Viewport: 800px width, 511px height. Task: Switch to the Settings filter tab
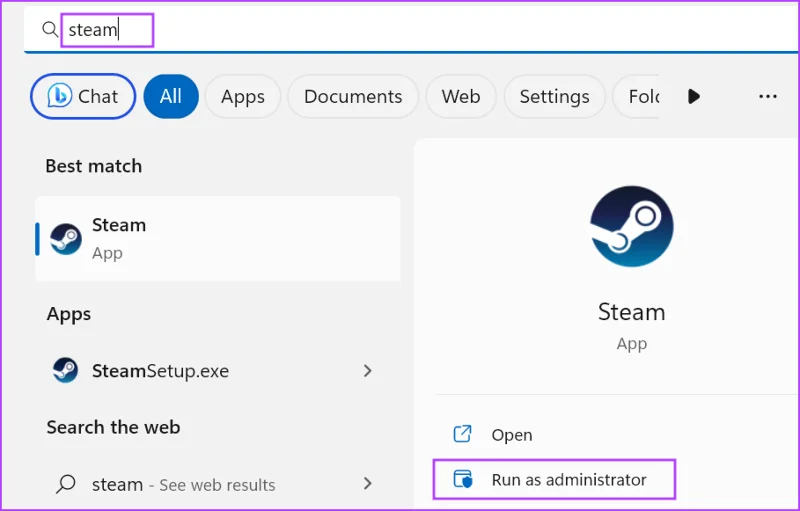555,96
